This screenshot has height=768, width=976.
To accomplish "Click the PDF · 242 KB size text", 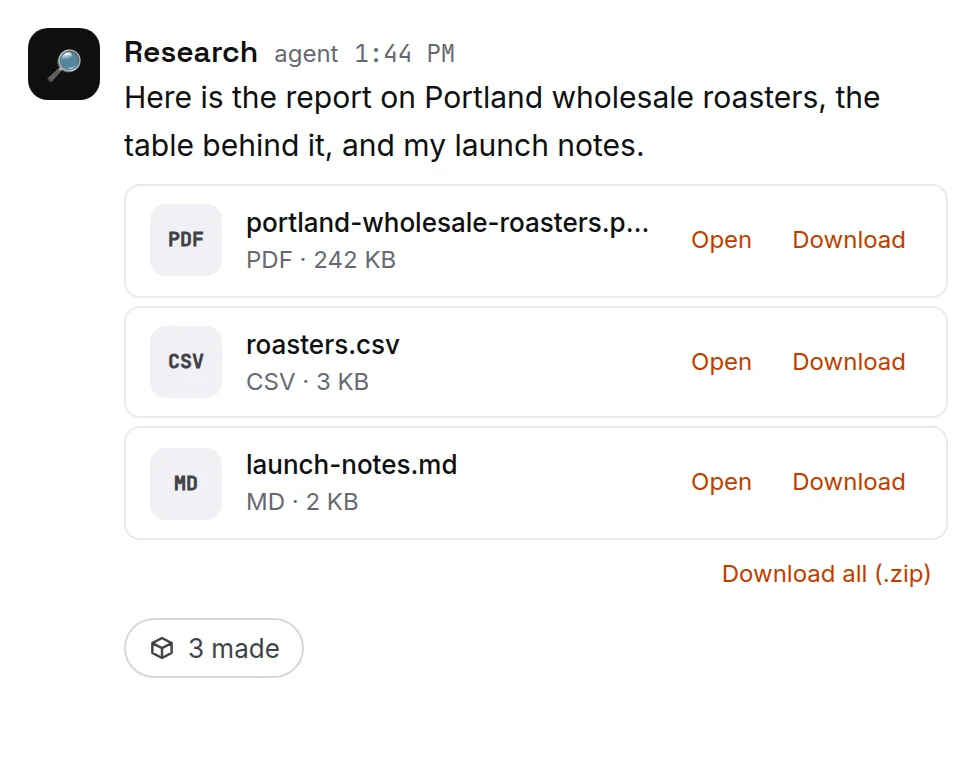I will [321, 260].
